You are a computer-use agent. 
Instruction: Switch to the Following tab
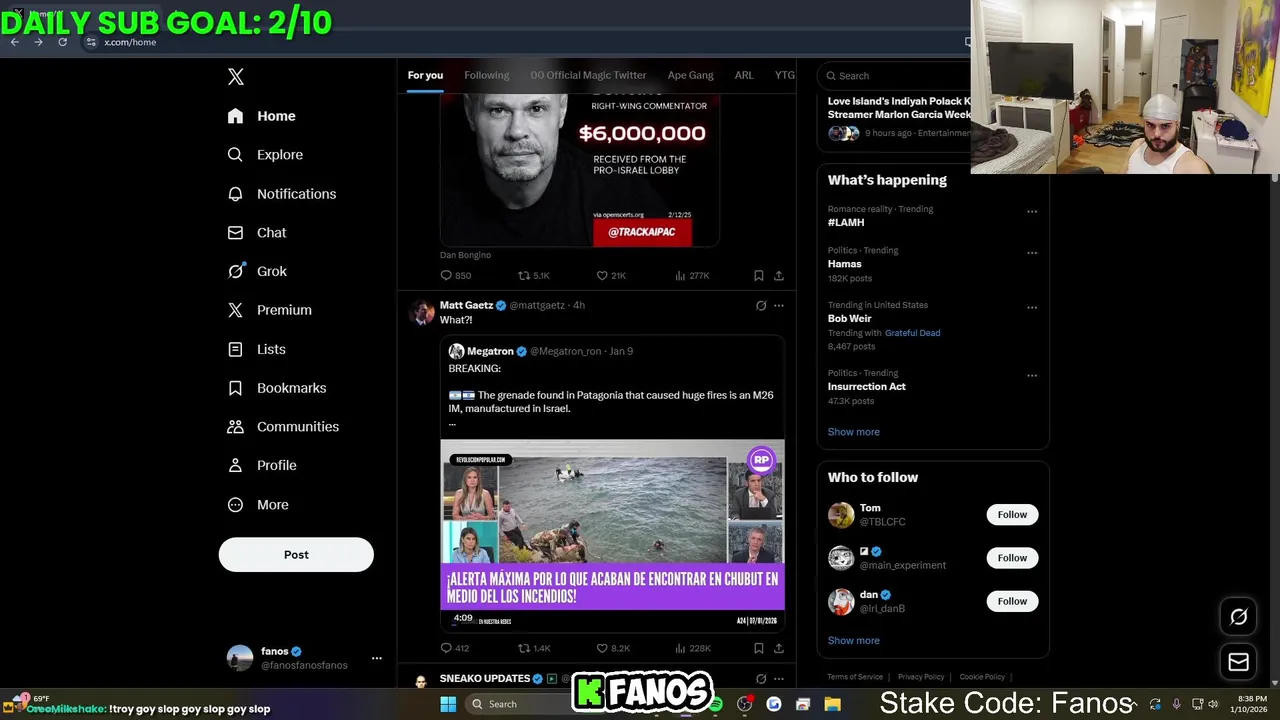point(486,75)
